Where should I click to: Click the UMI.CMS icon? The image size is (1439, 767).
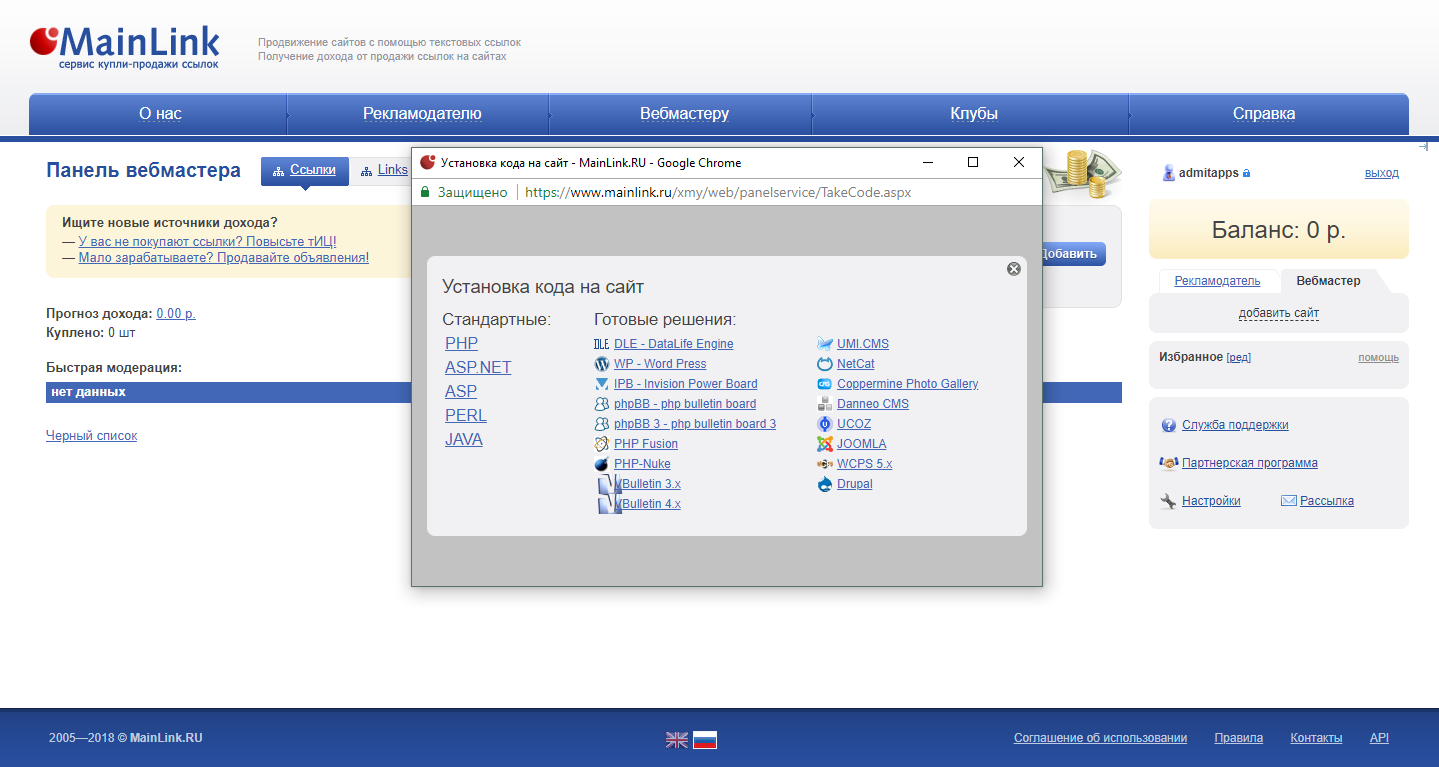pyautogui.click(x=825, y=344)
